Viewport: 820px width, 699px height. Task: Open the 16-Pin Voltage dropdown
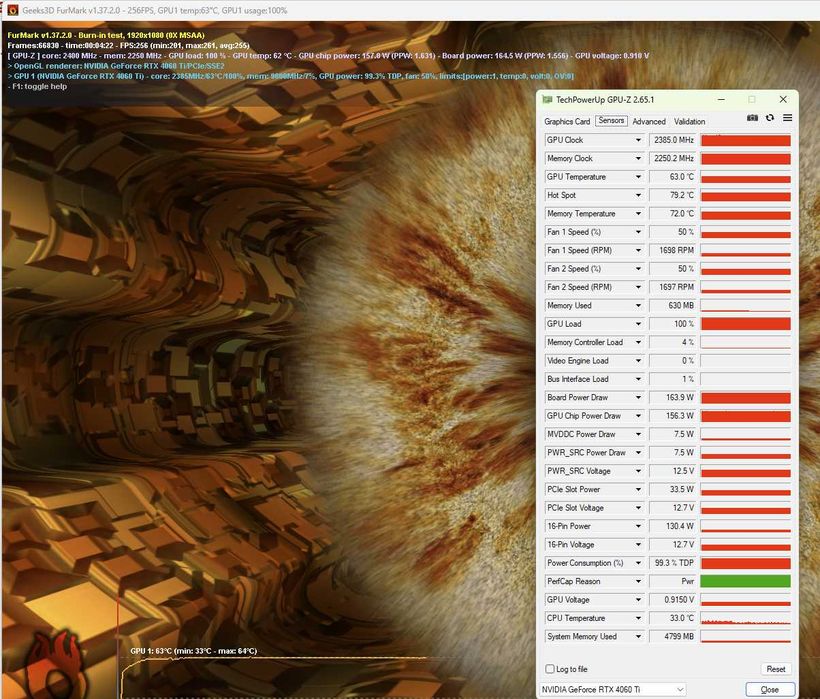638,544
